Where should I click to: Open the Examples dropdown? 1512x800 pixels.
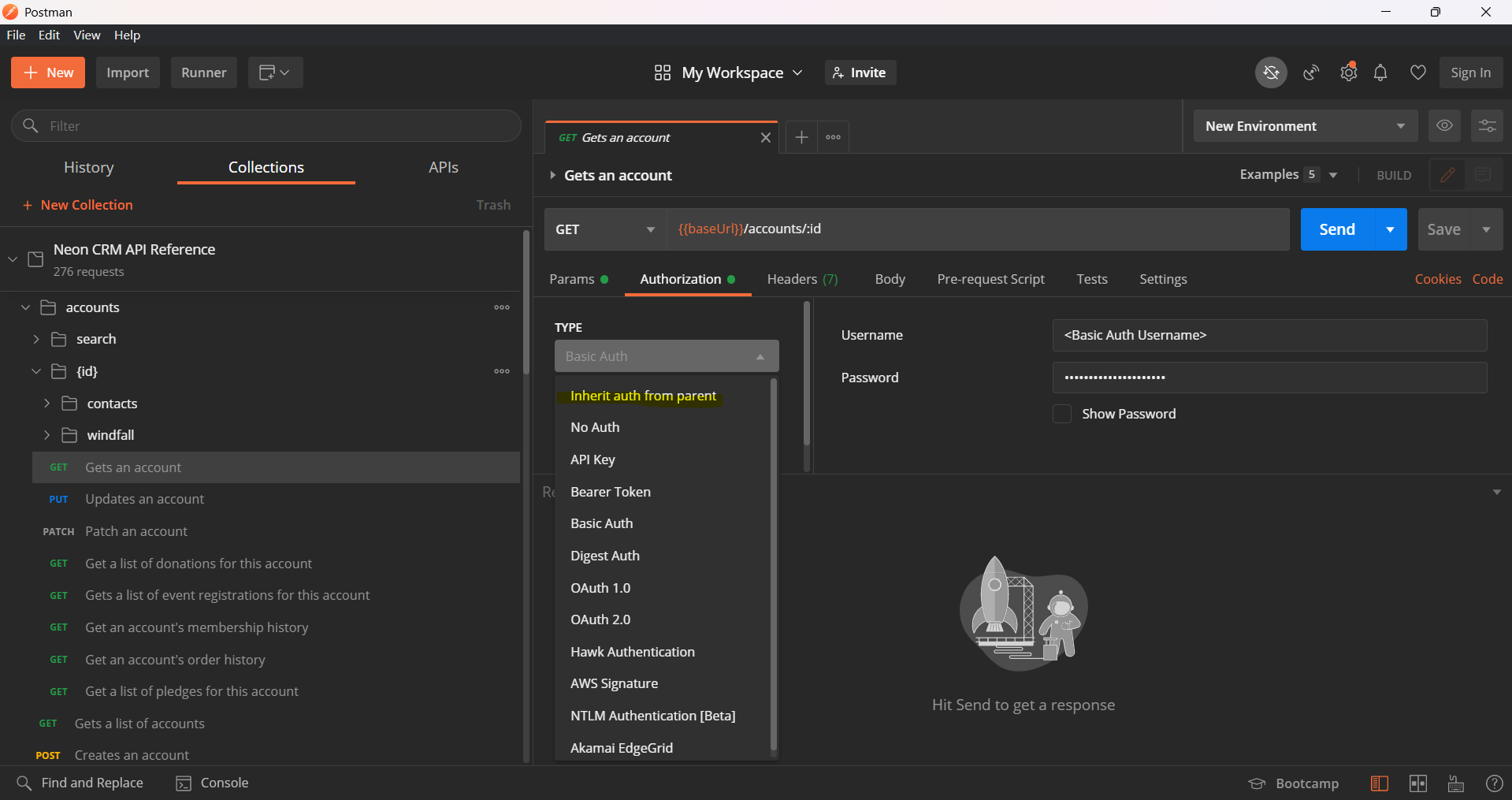point(1289,174)
